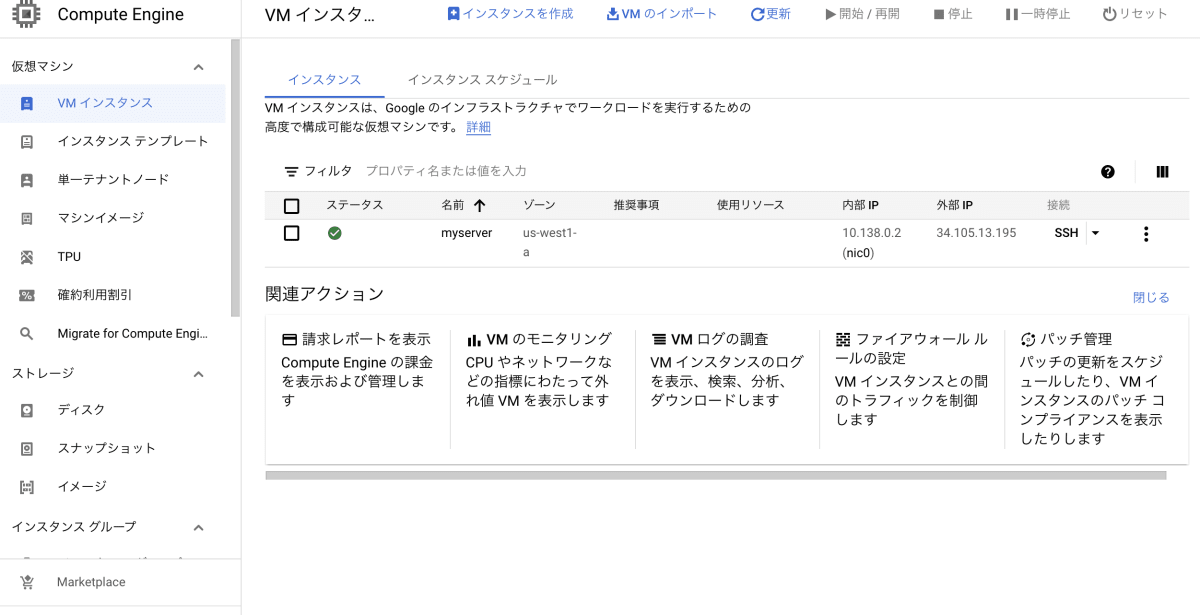1200x615 pixels.
Task: Click the 一時停止 button
Action: pyautogui.click(x=1037, y=14)
